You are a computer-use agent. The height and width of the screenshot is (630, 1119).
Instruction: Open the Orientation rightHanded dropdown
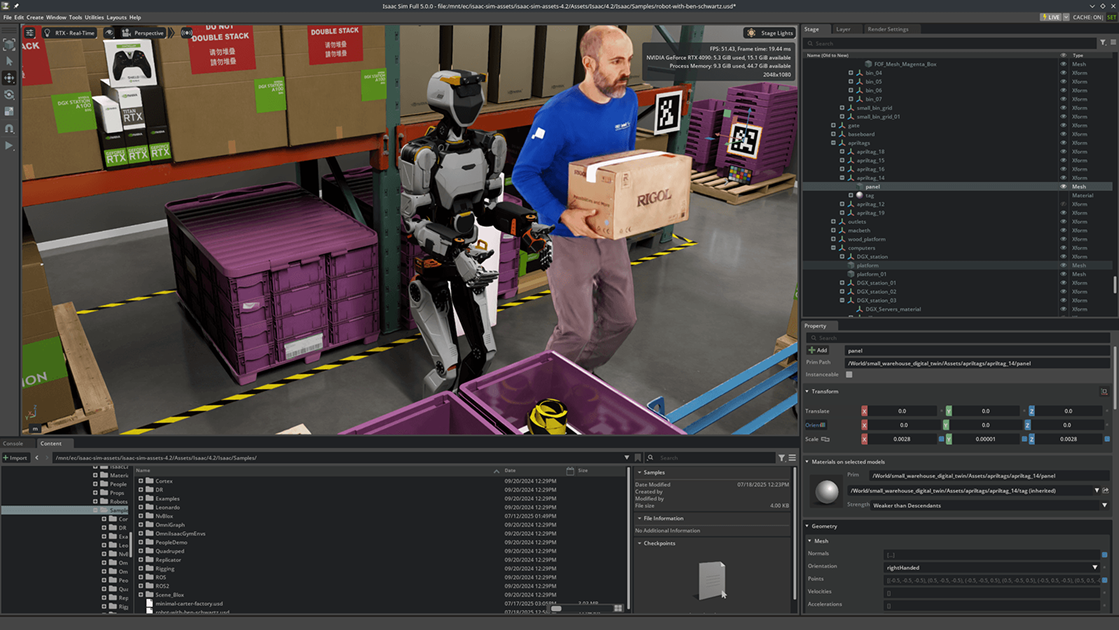(991, 567)
